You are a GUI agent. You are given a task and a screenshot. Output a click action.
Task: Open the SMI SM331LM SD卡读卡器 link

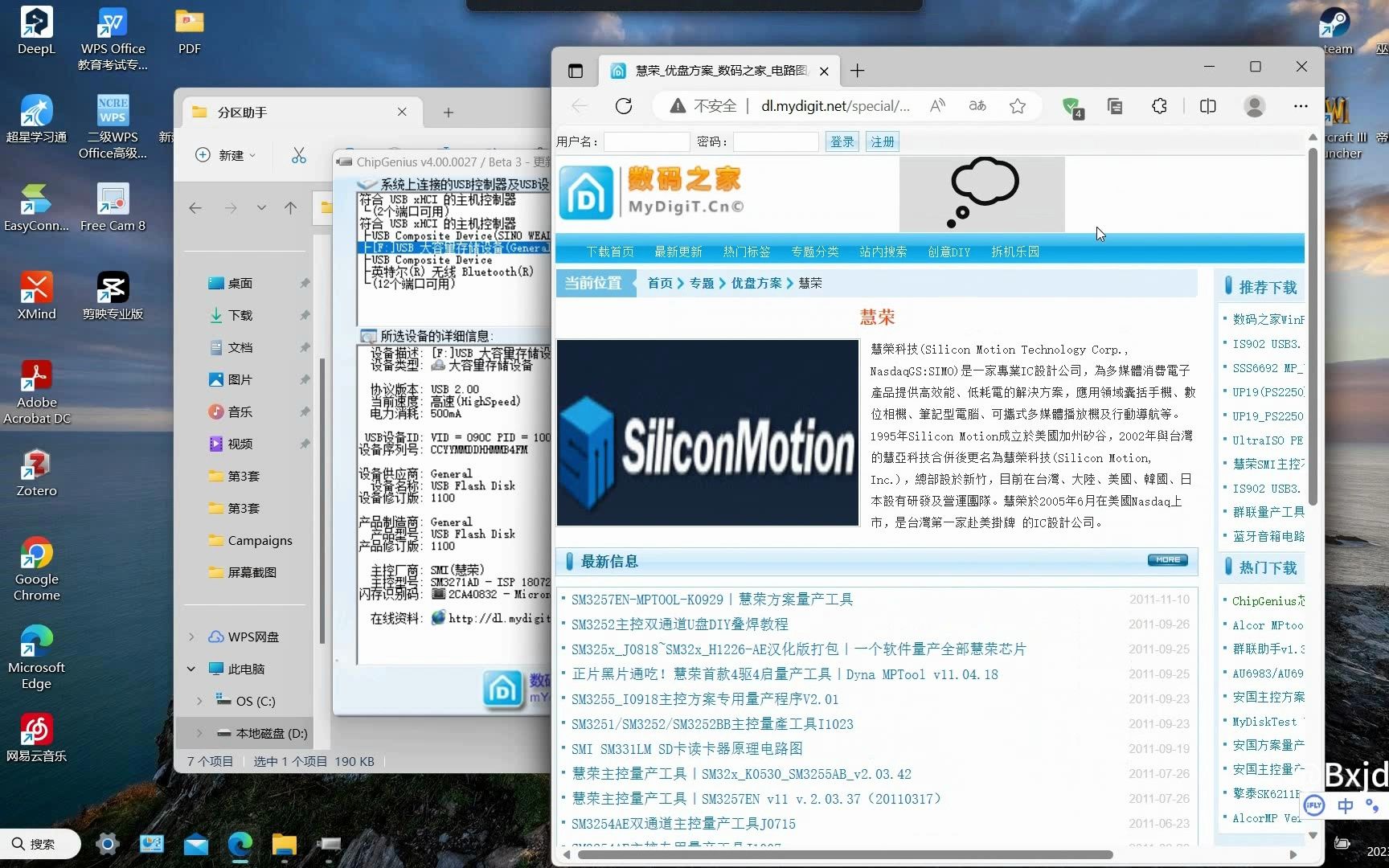687,748
